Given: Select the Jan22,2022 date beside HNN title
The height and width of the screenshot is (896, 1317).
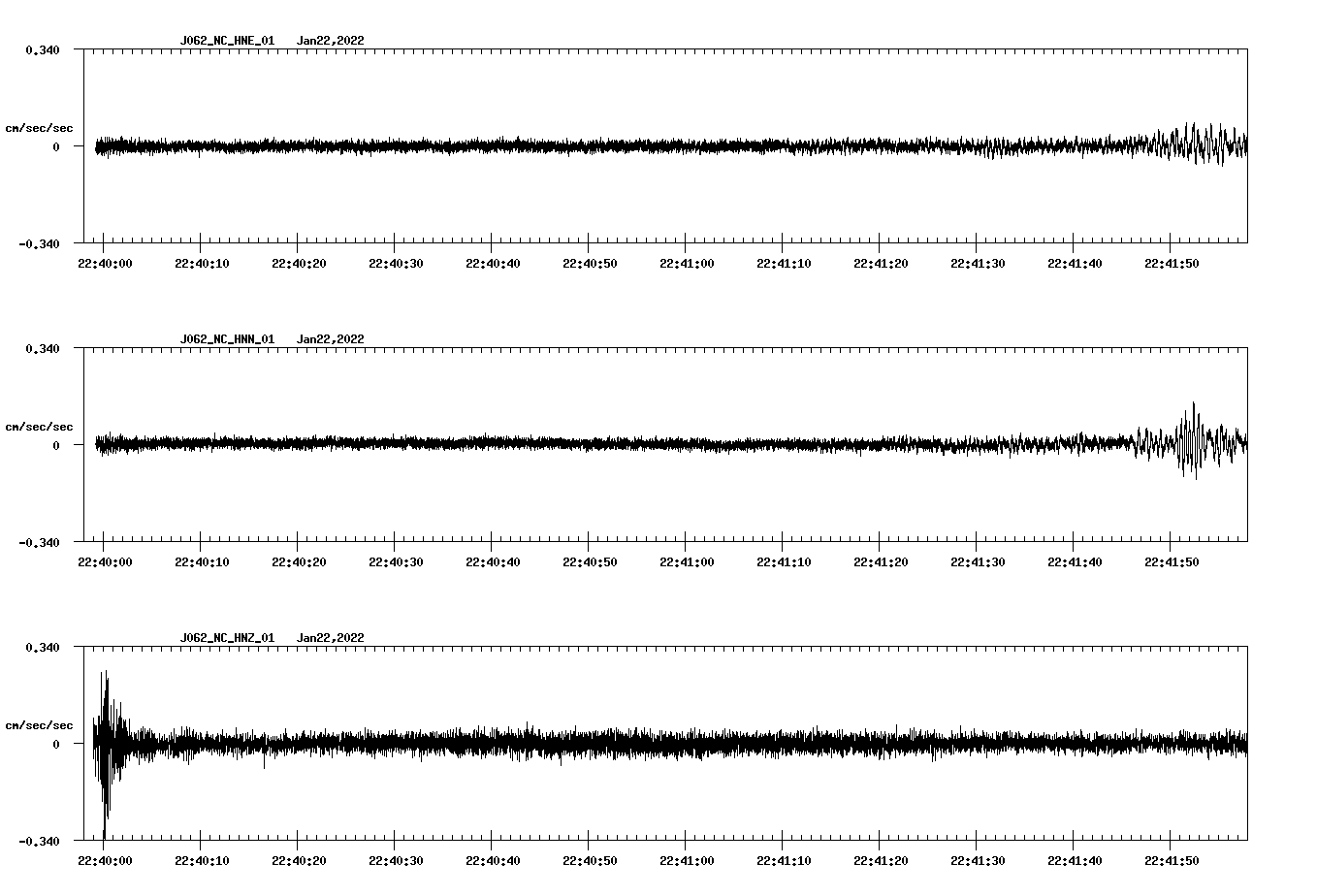Looking at the screenshot, I should click(x=331, y=339).
